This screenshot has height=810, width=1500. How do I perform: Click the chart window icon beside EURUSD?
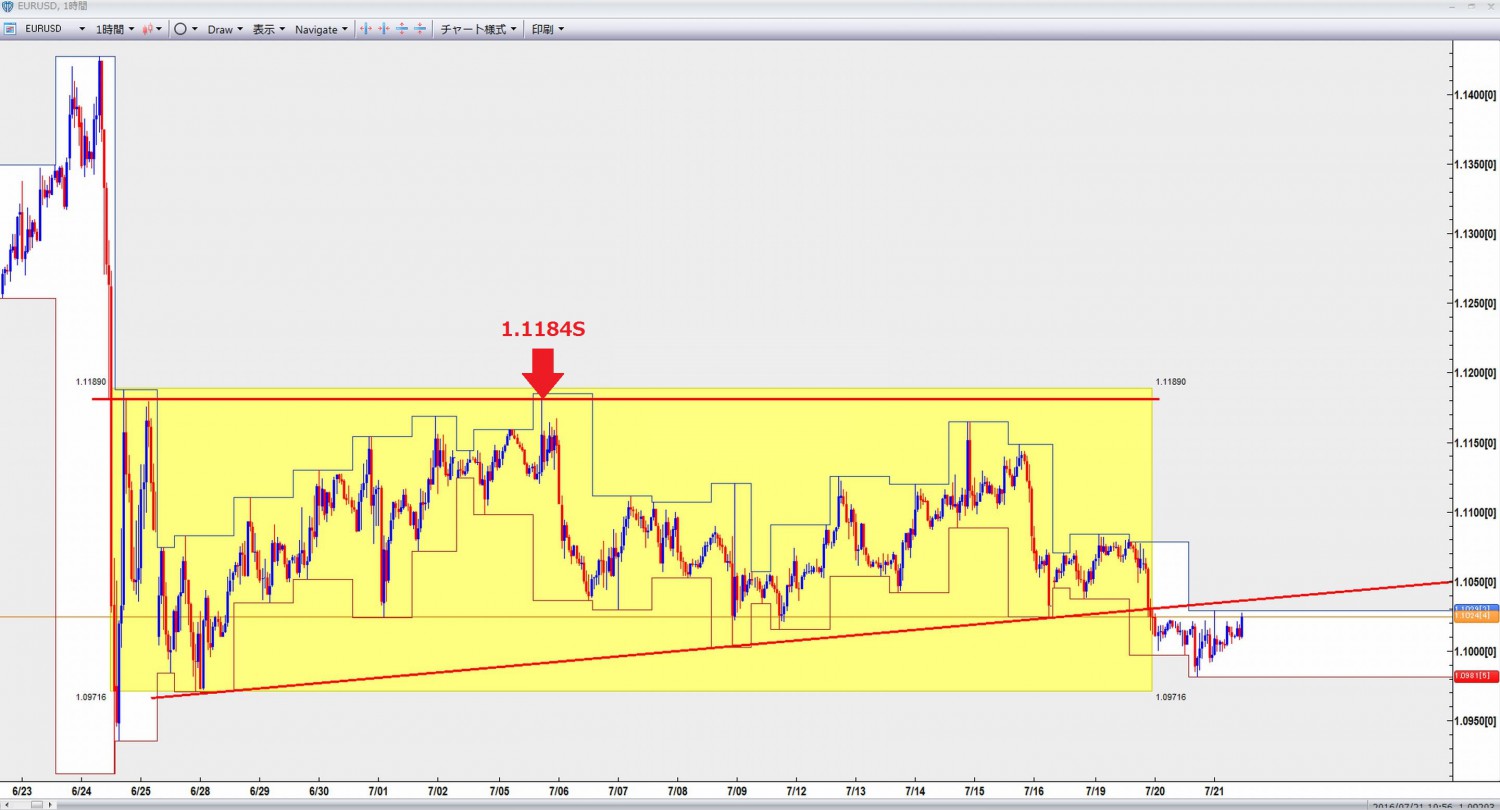pyautogui.click(x=9, y=29)
